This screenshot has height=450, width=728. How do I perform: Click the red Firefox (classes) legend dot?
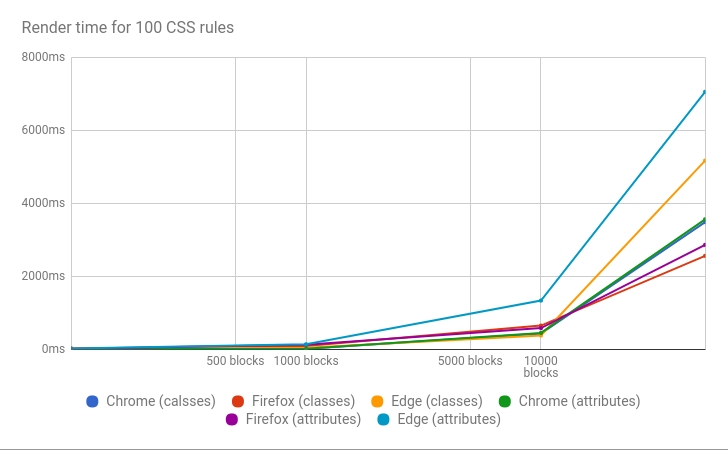[x=238, y=401]
